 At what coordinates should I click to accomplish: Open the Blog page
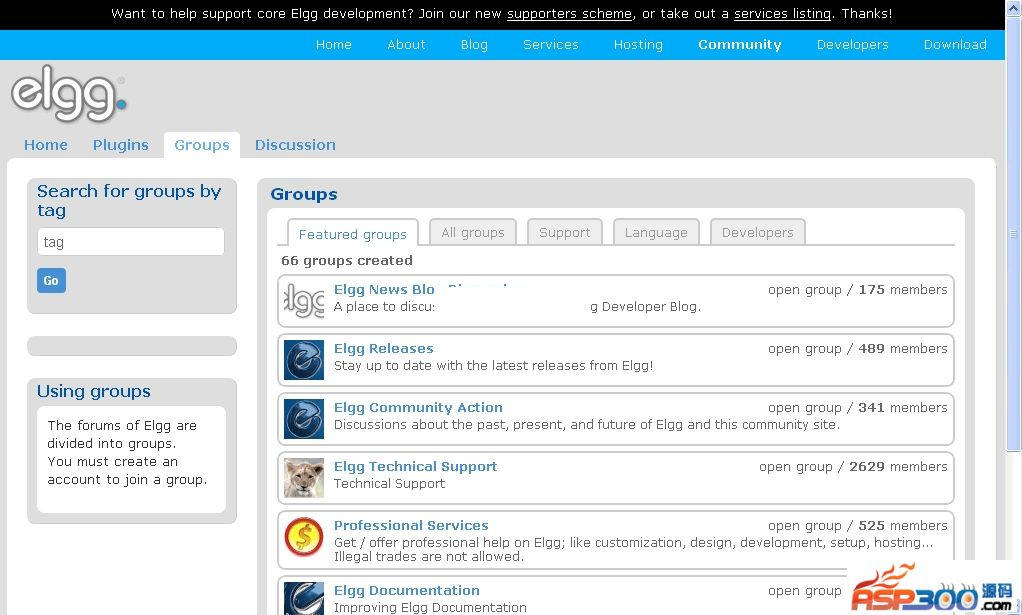[x=474, y=44]
